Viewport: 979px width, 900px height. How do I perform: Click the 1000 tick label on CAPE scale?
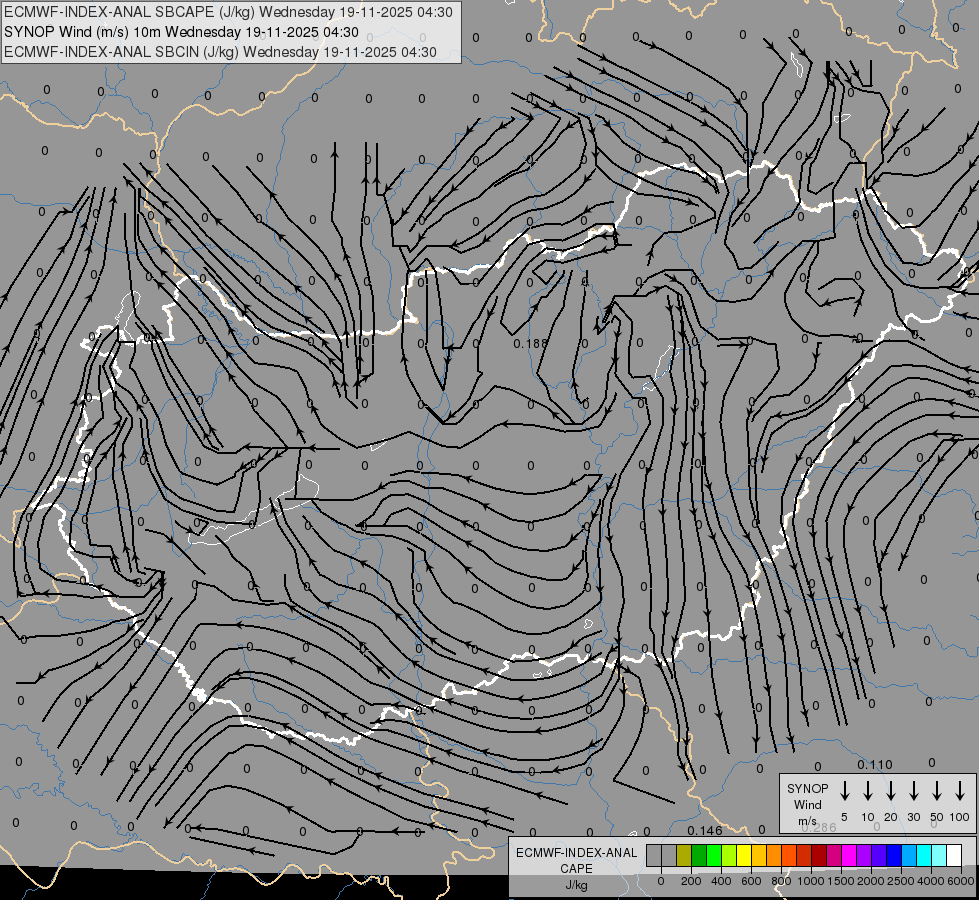tap(811, 881)
